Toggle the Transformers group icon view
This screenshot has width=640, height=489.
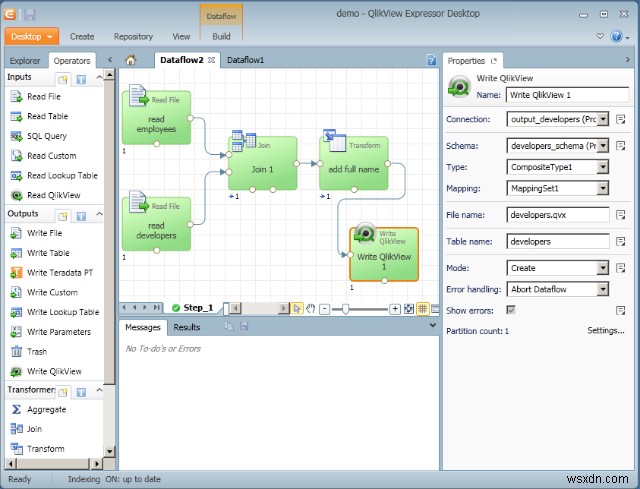click(62, 392)
